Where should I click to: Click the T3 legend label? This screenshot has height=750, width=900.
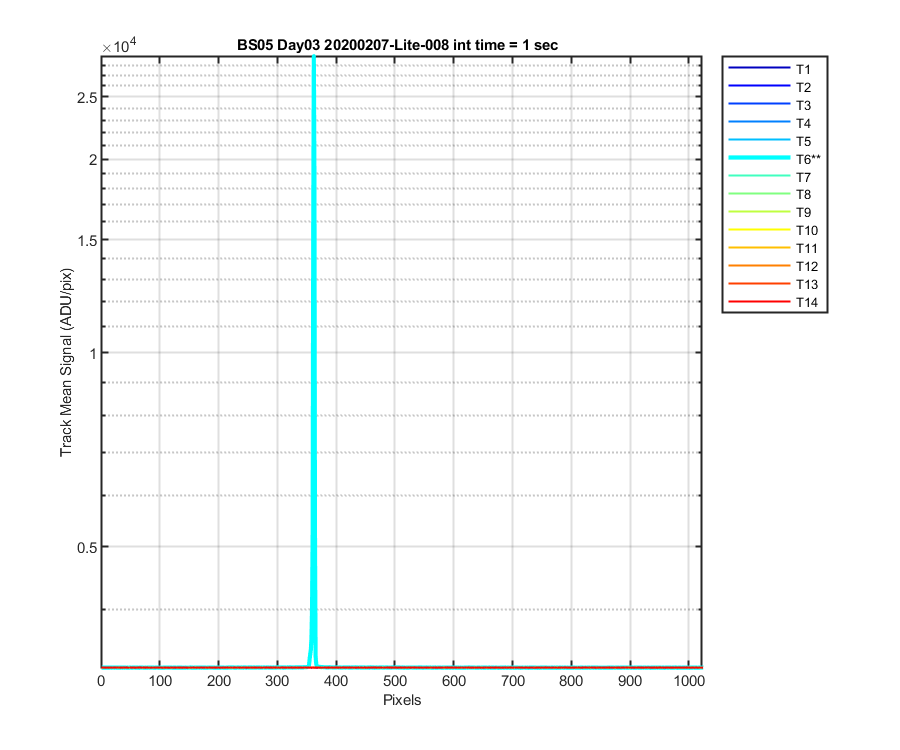[x=803, y=106]
